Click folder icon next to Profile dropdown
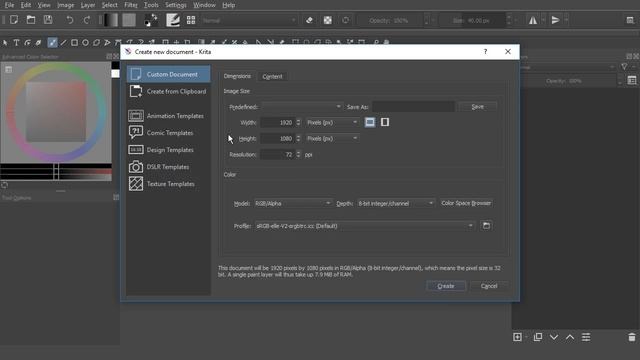The width and height of the screenshot is (640, 360). pos(486,226)
